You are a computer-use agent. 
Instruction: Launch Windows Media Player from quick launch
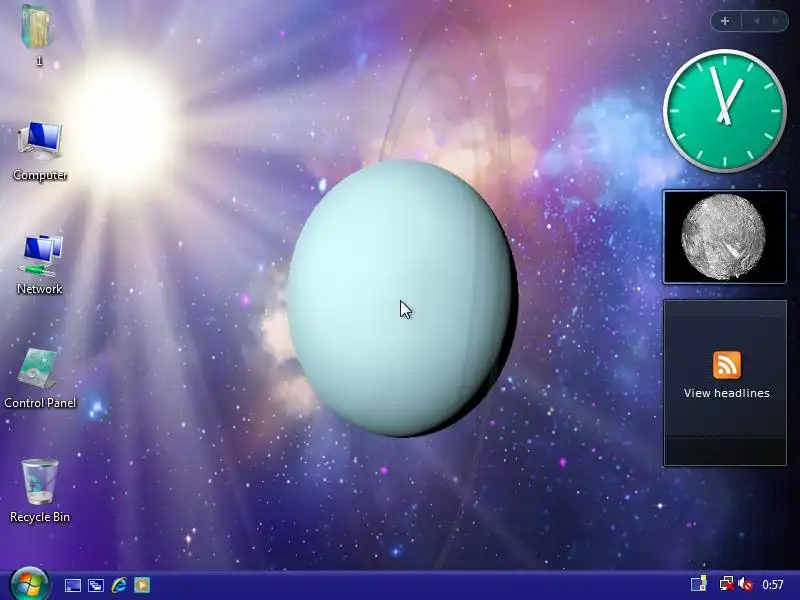pos(142,585)
